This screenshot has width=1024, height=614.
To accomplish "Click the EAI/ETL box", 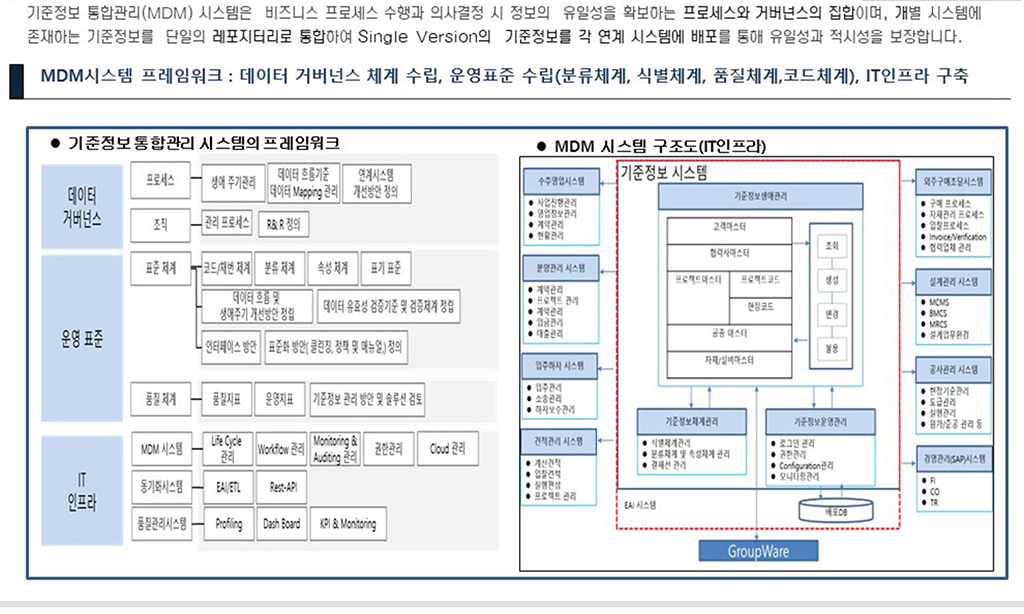I will point(228,487).
